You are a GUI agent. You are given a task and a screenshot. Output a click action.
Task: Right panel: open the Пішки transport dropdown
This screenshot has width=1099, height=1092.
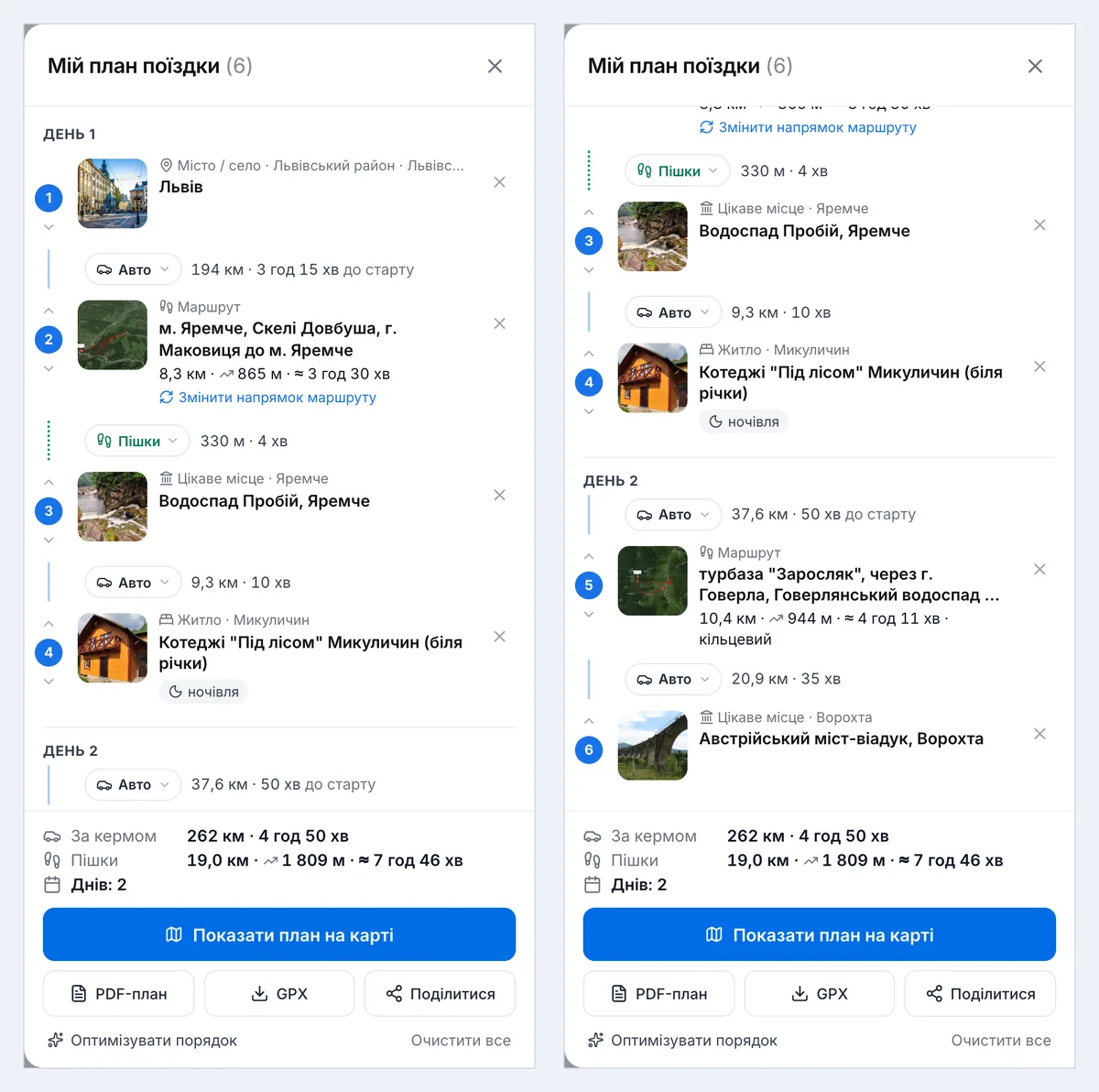click(678, 171)
